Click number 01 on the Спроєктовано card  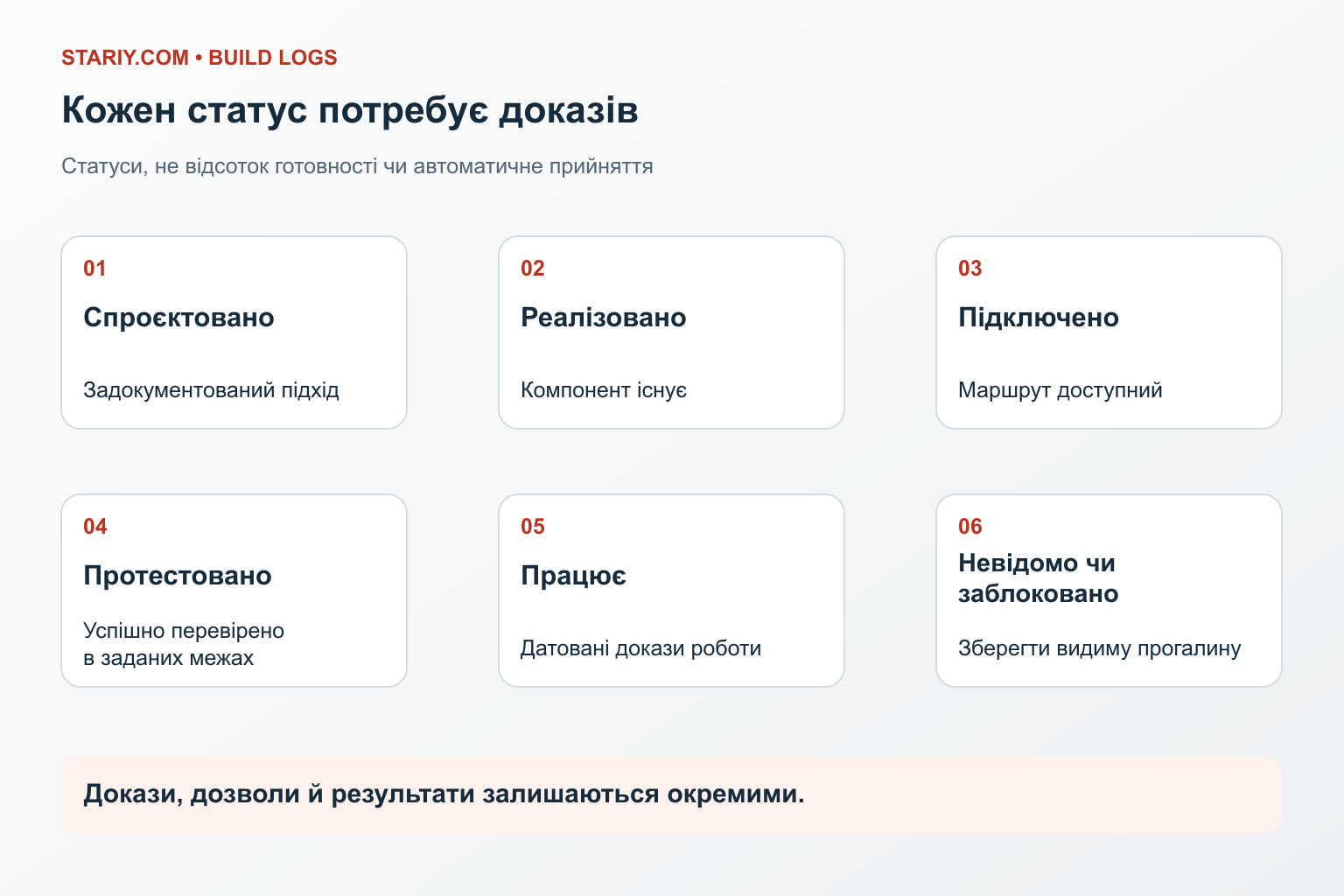pos(94,269)
